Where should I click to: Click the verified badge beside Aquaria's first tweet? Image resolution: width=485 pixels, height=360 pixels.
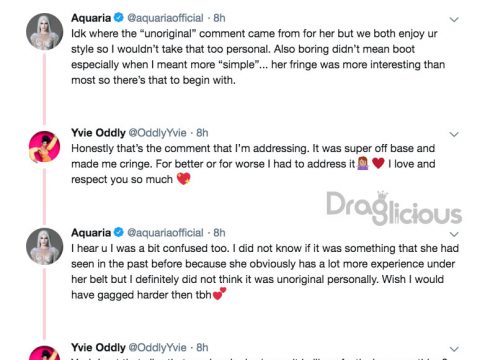pos(118,17)
